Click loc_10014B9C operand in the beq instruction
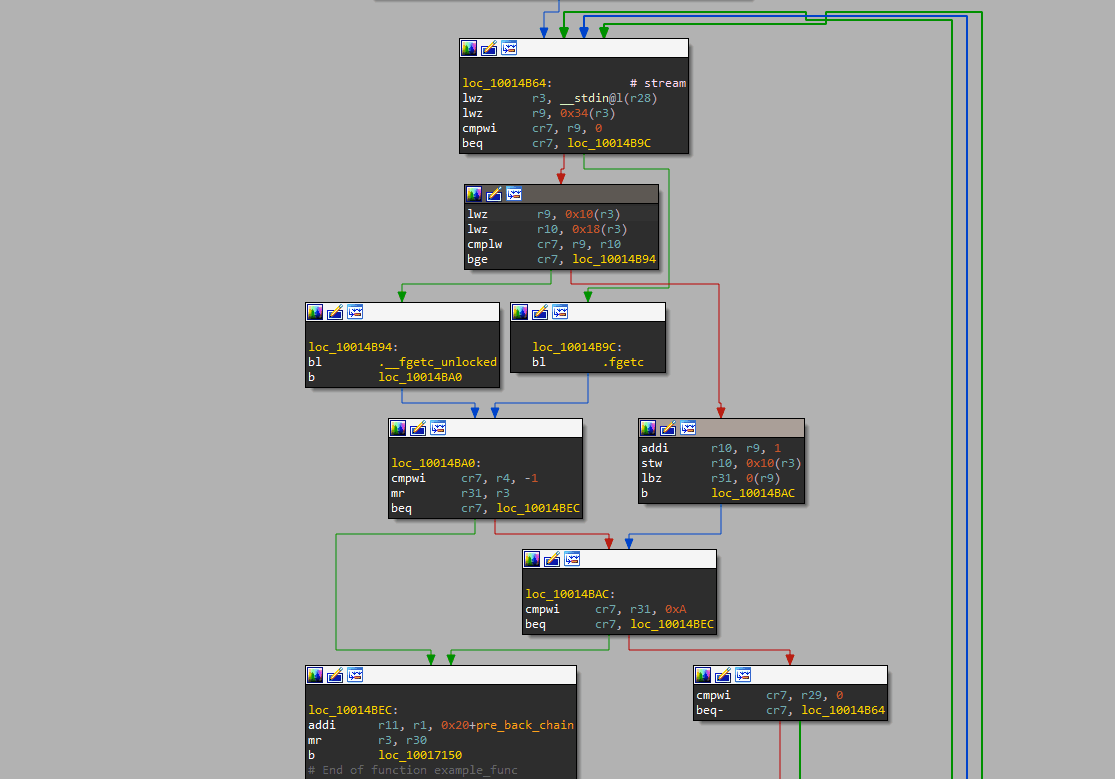1115x779 pixels. [609, 143]
